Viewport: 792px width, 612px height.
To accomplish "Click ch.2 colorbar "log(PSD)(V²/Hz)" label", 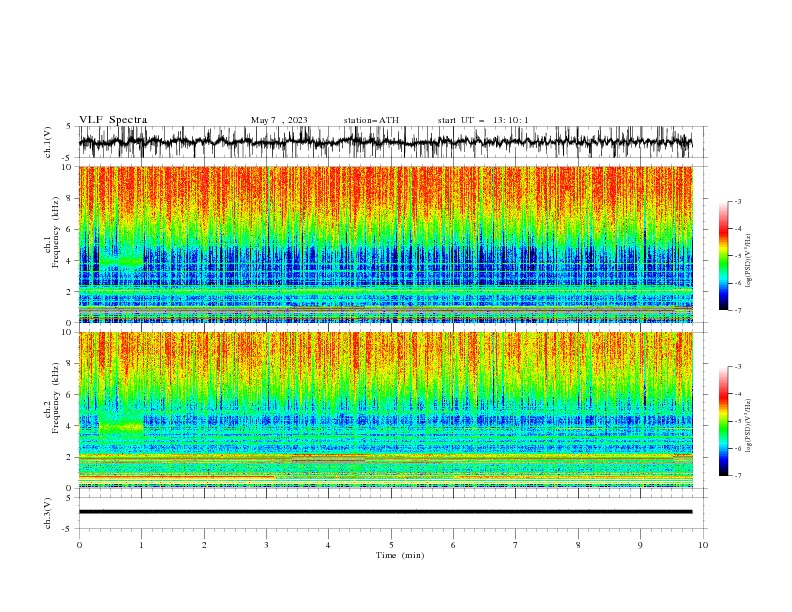I will [748, 426].
